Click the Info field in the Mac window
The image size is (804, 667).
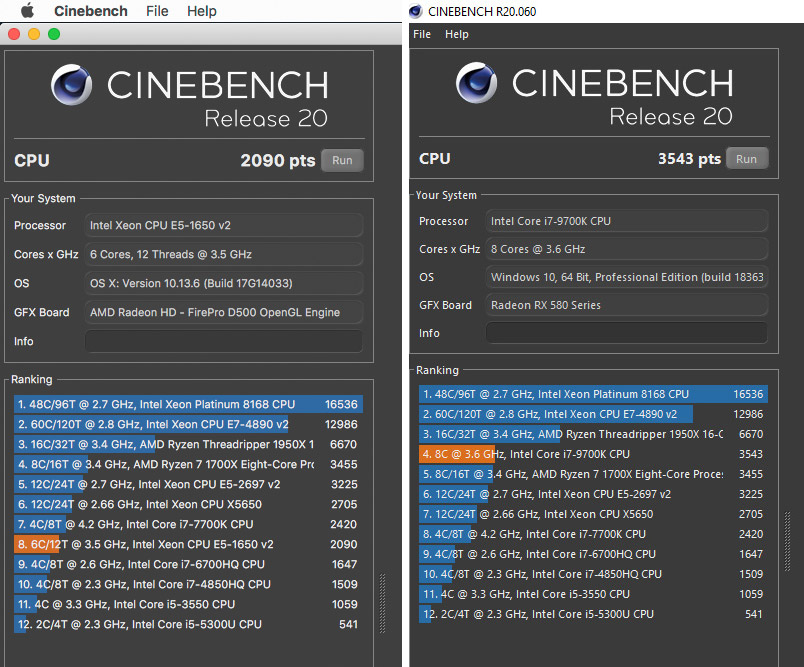click(x=224, y=341)
